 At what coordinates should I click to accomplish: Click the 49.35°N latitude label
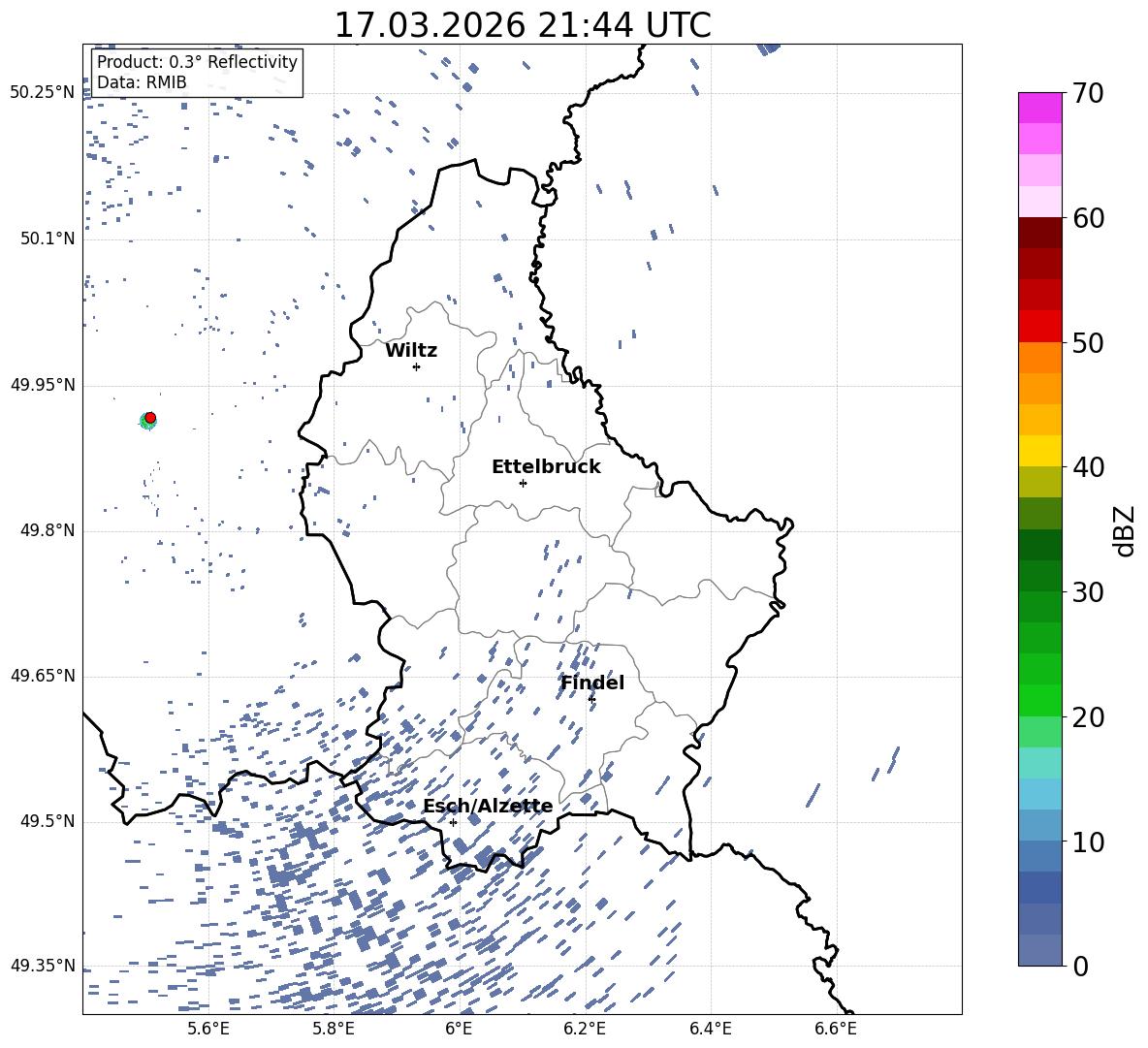pos(43,966)
